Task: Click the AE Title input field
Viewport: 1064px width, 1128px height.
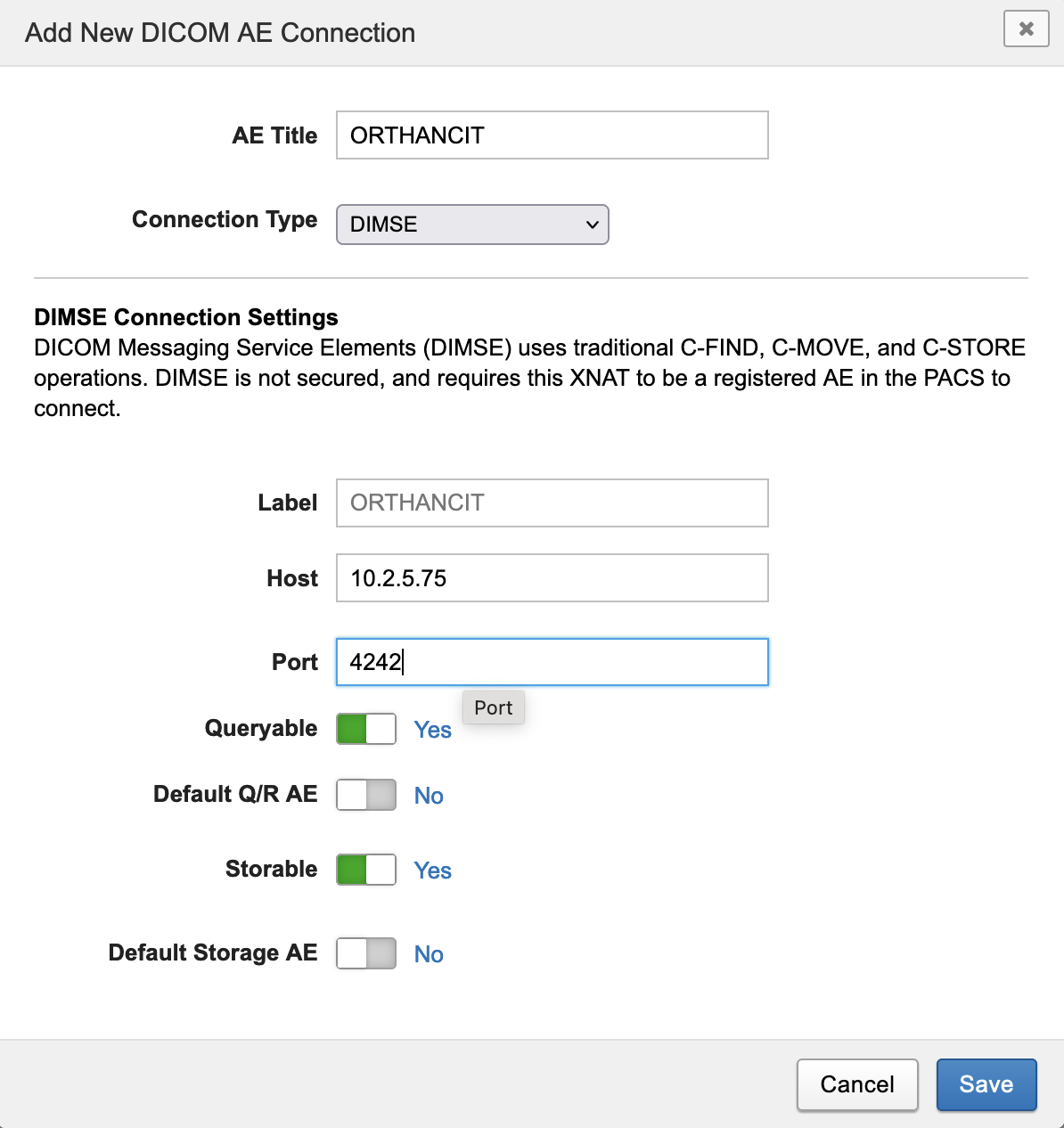Action: [552, 135]
